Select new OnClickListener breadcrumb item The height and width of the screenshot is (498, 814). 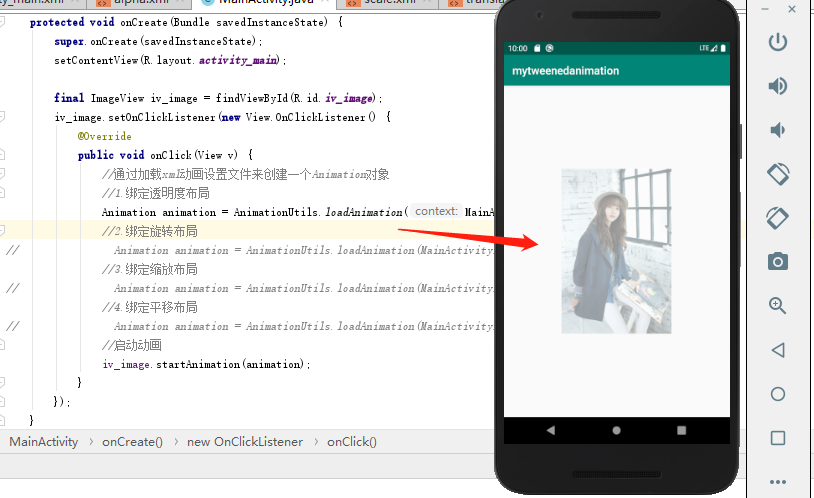[245, 442]
